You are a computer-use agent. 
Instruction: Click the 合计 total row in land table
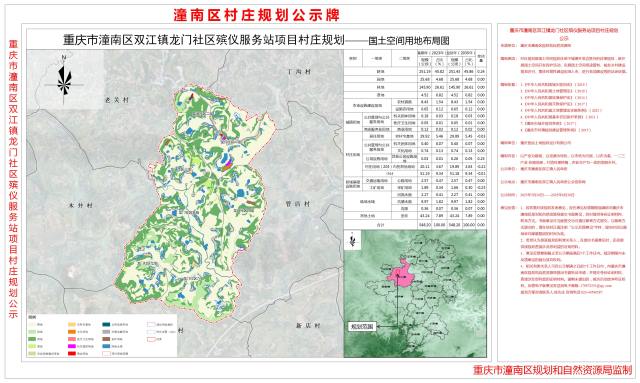(x=415, y=225)
